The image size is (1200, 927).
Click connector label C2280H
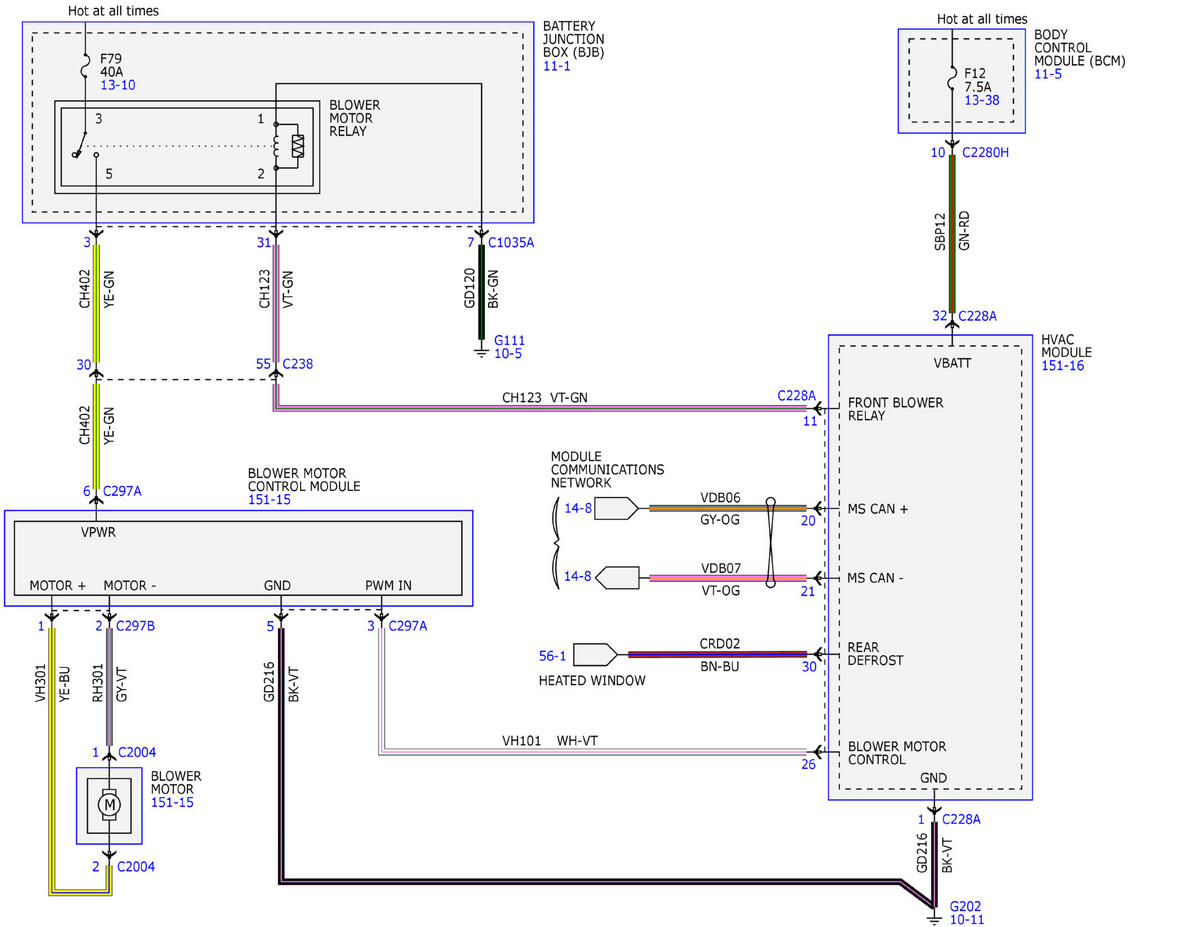tap(986, 152)
